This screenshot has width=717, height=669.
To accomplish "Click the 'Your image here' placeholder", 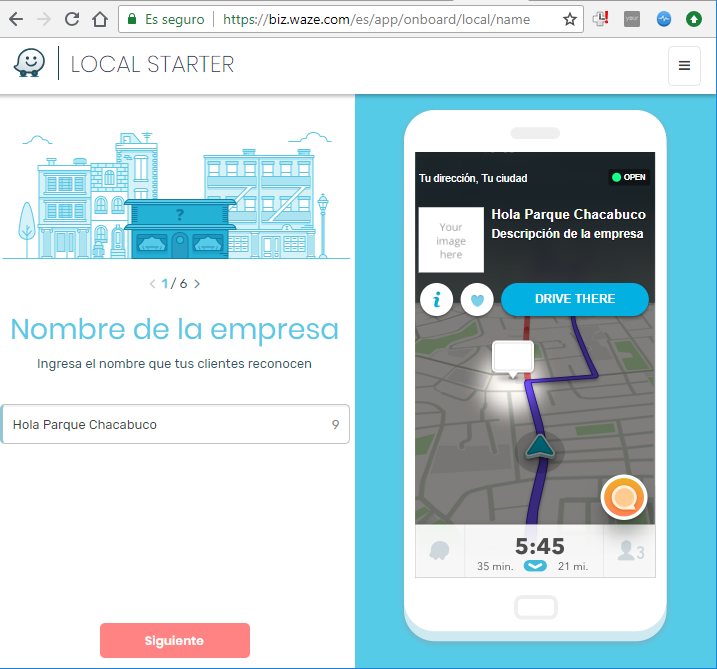I will [x=451, y=240].
